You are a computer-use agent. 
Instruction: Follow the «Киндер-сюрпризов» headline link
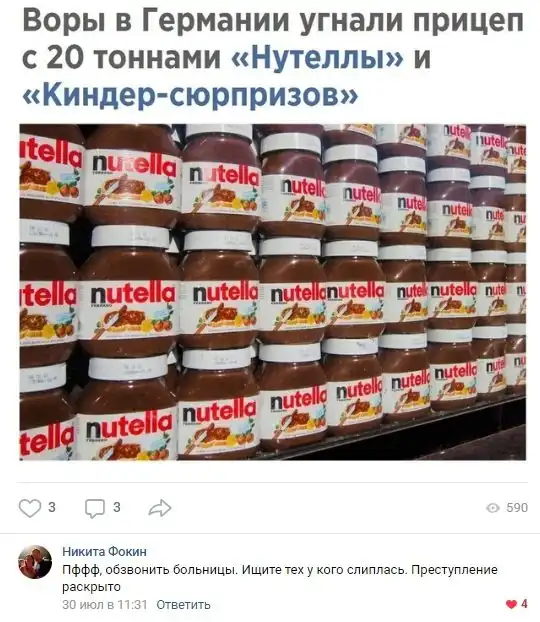190,94
